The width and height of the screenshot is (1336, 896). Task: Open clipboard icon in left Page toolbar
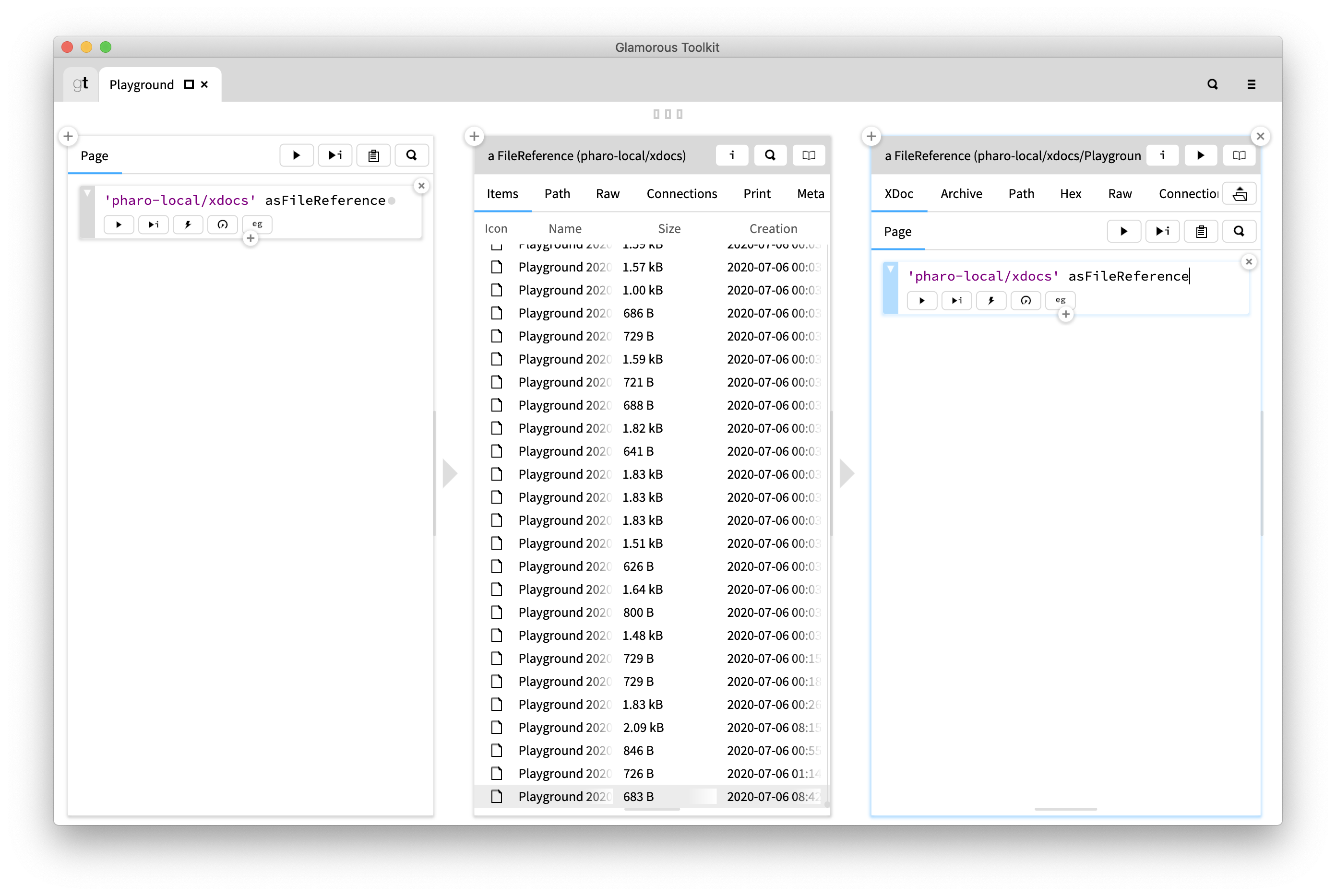pyautogui.click(x=373, y=155)
